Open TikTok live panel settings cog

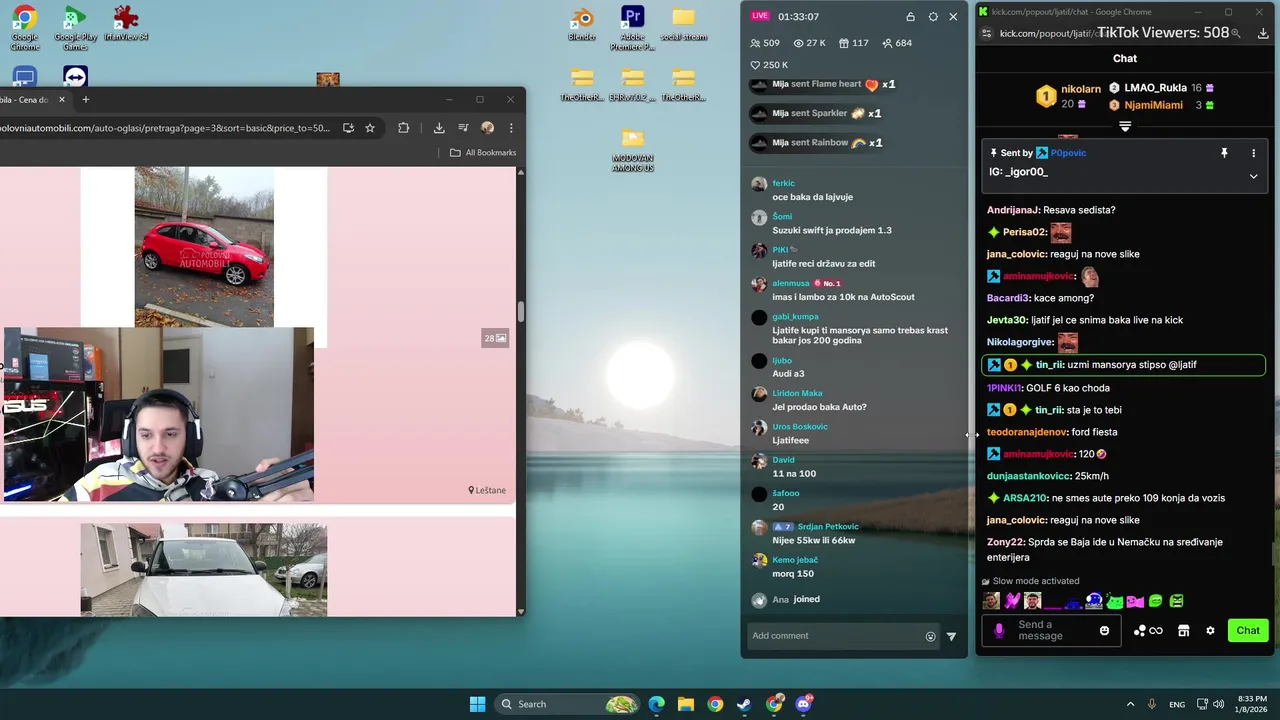933,17
